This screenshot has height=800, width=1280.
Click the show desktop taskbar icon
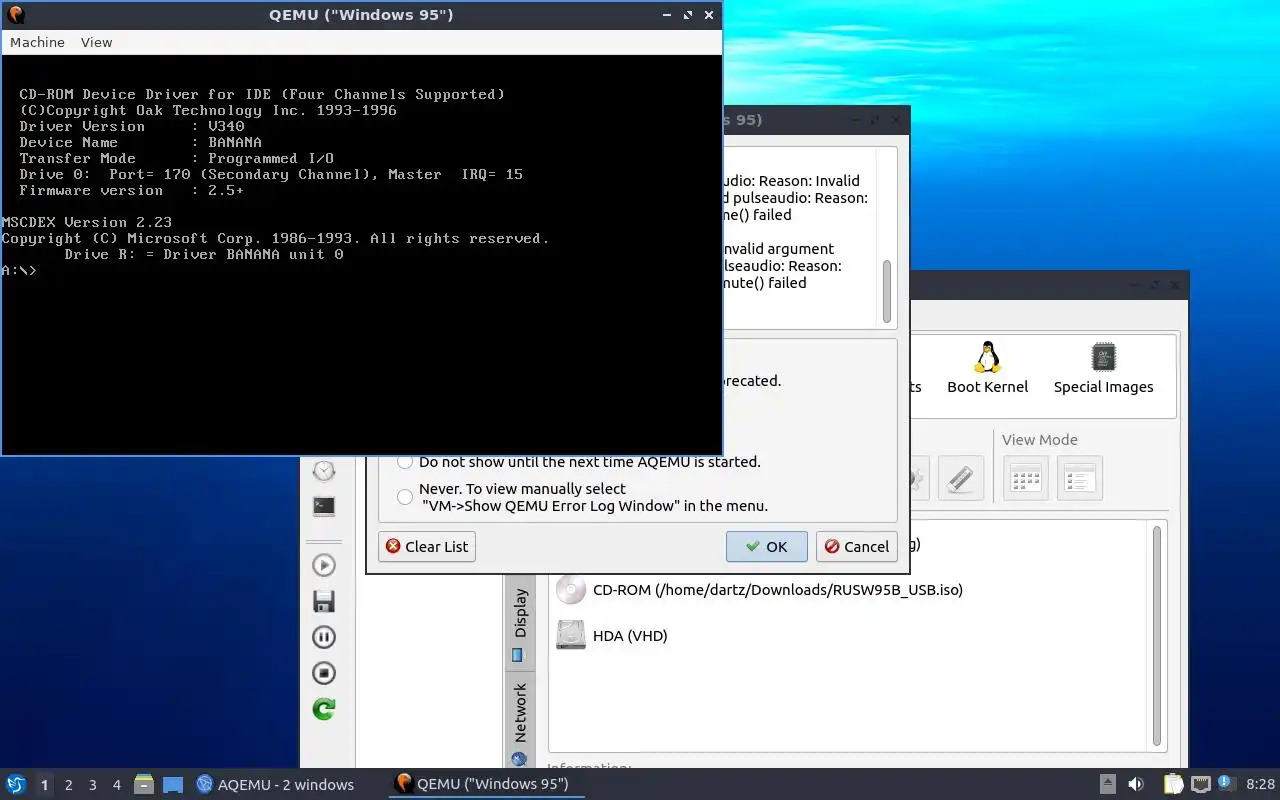173,784
